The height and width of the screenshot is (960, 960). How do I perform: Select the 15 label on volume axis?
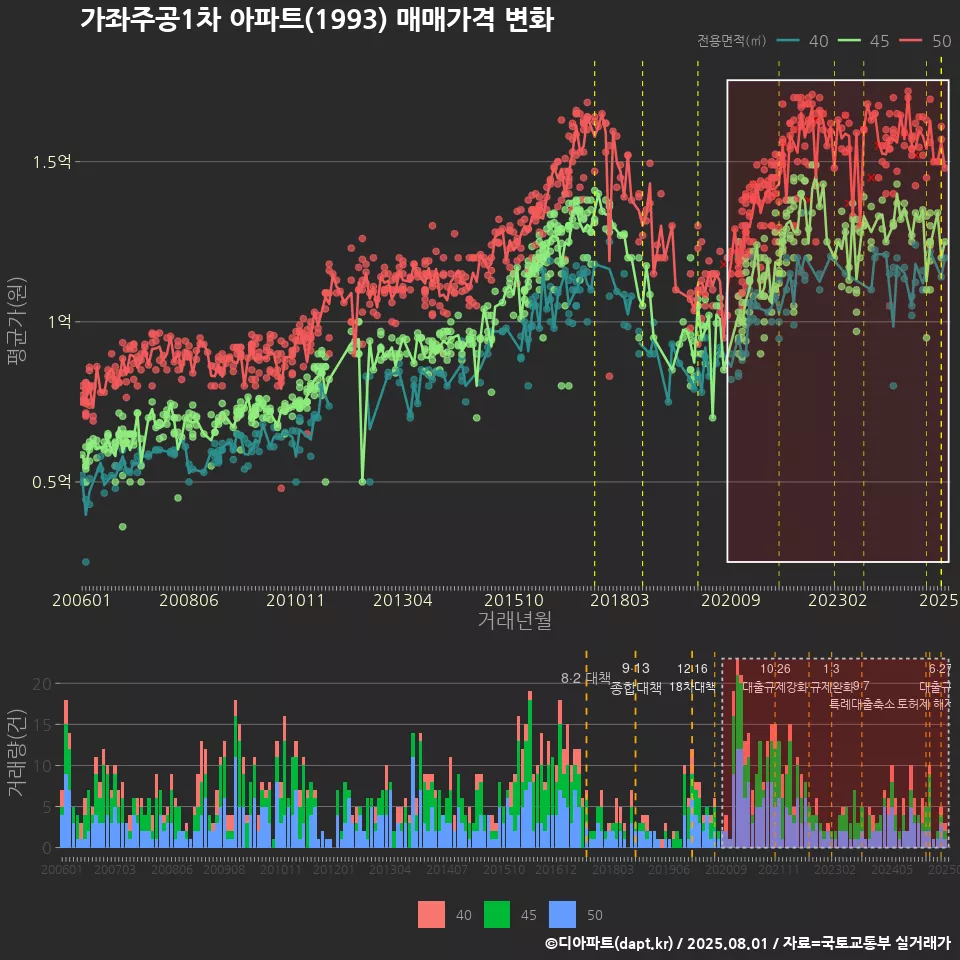point(42,725)
